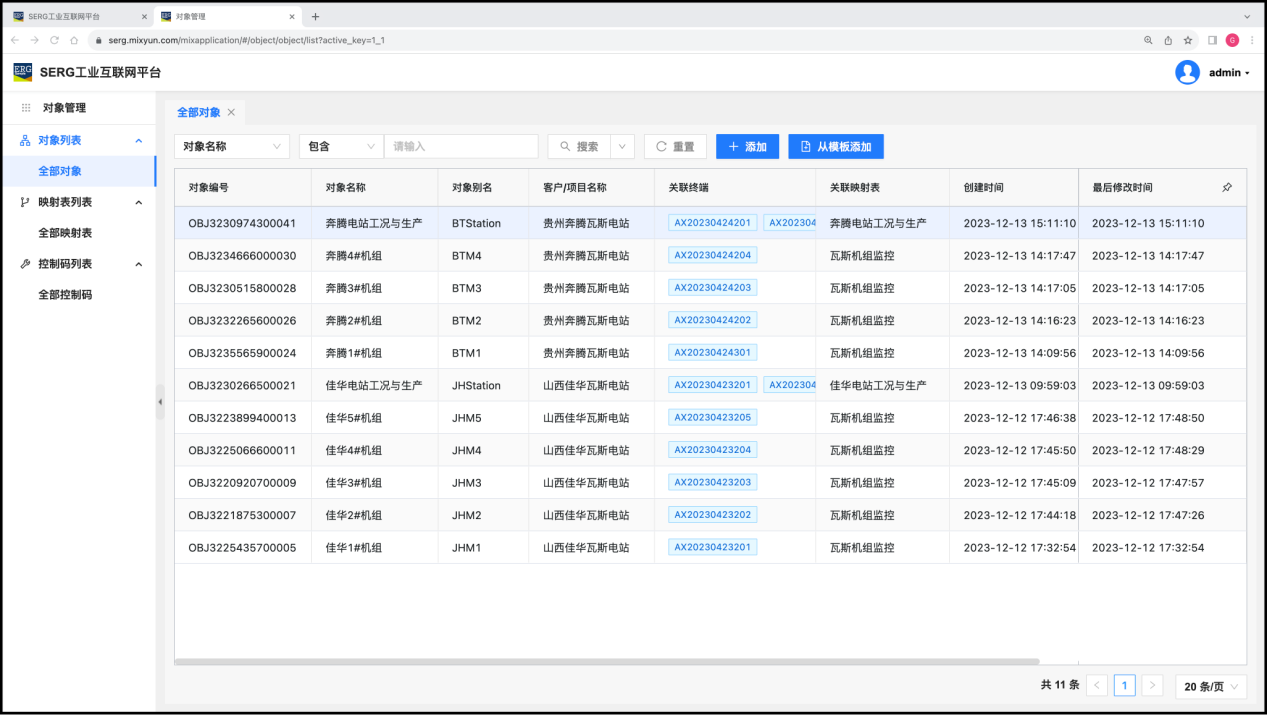Image resolution: width=1267 pixels, height=715 pixels.
Task: Bookmark this page with the star icon
Action: 1188,40
